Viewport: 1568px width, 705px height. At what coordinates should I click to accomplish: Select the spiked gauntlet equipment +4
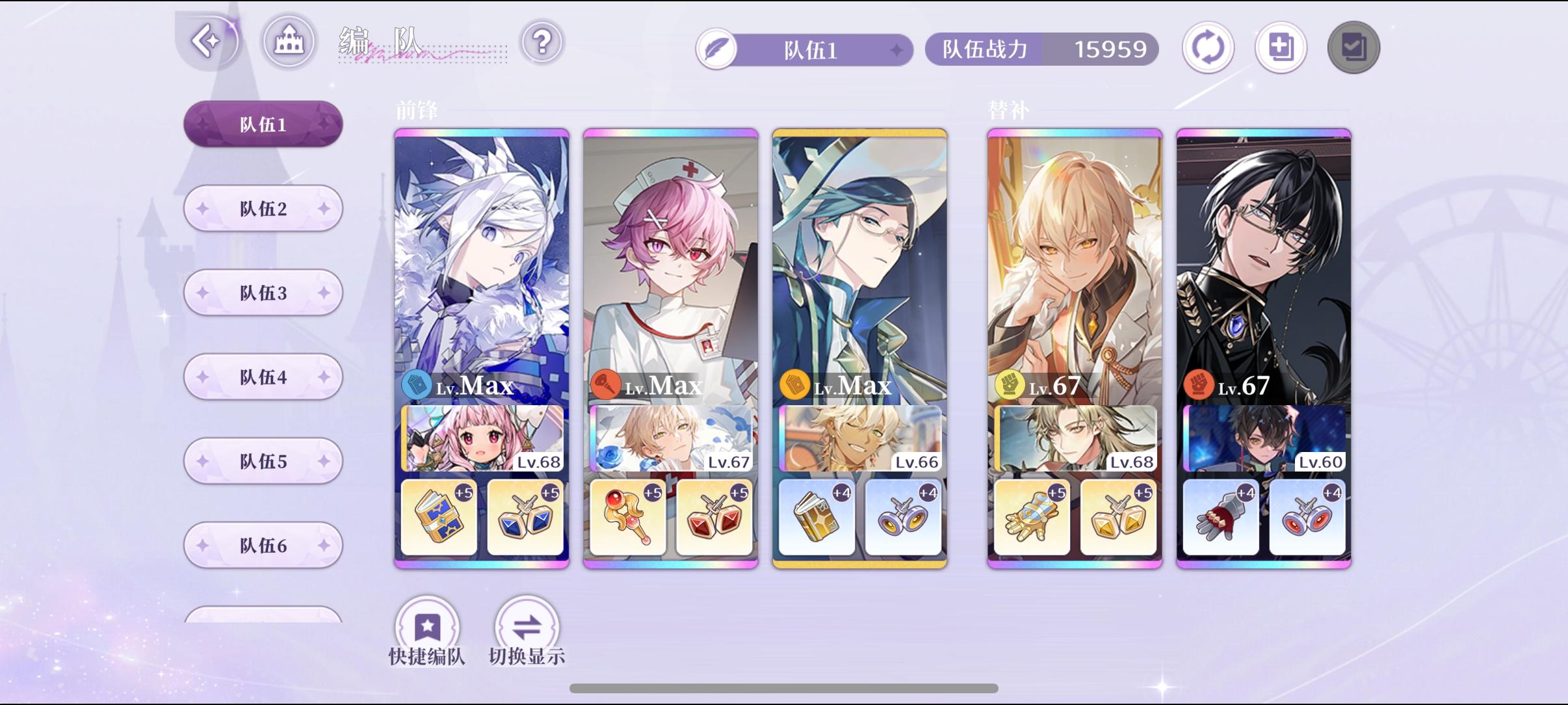(1220, 518)
